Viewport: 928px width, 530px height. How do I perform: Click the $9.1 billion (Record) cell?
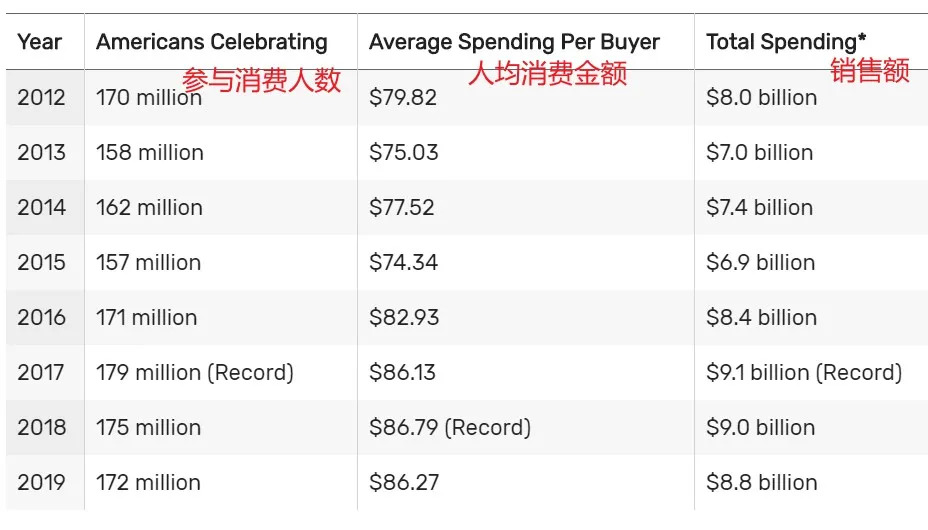(x=804, y=373)
